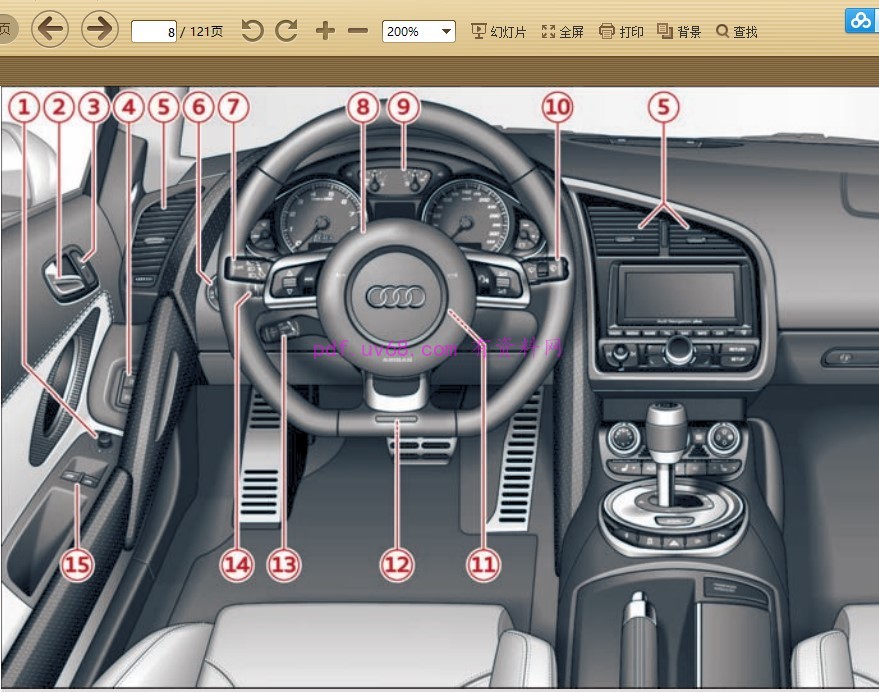879x692 pixels.
Task: Go to the next page arrow
Action: (99, 30)
